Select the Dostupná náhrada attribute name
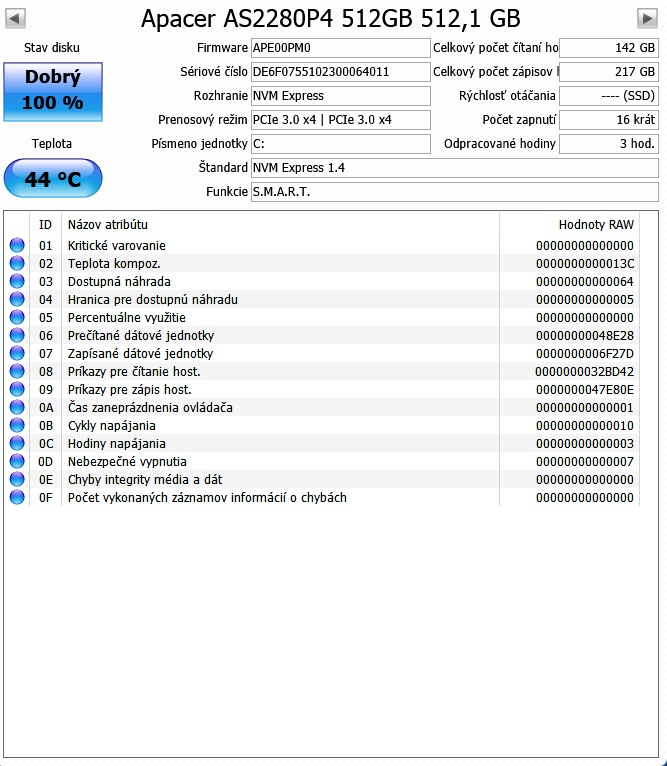Viewport: 667px width, 766px height. click(119, 281)
